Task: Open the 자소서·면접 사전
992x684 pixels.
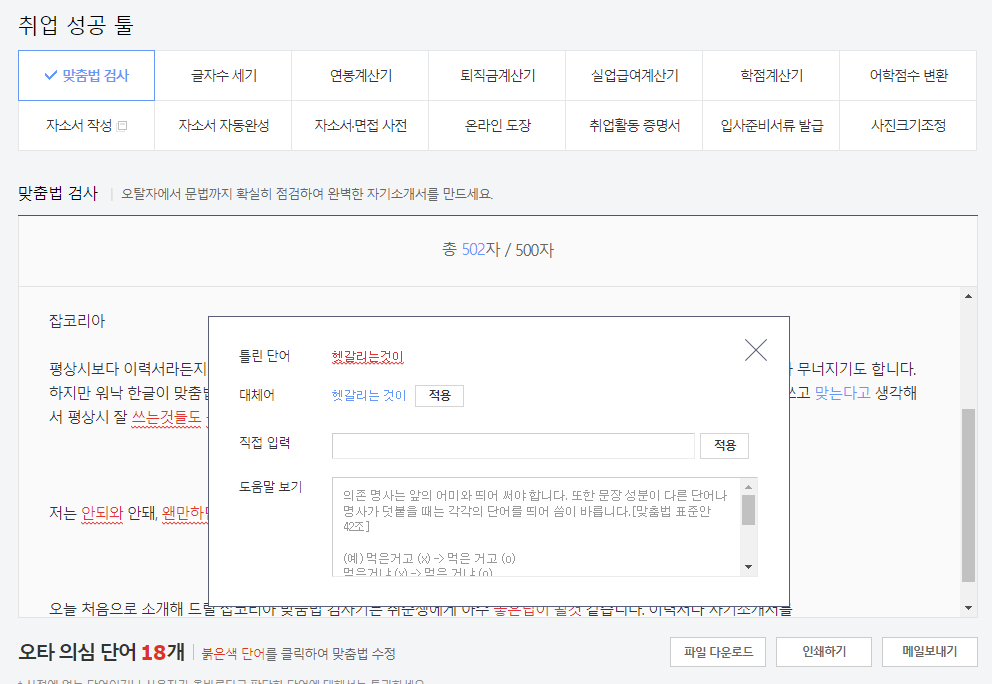Action: pyautogui.click(x=360, y=125)
